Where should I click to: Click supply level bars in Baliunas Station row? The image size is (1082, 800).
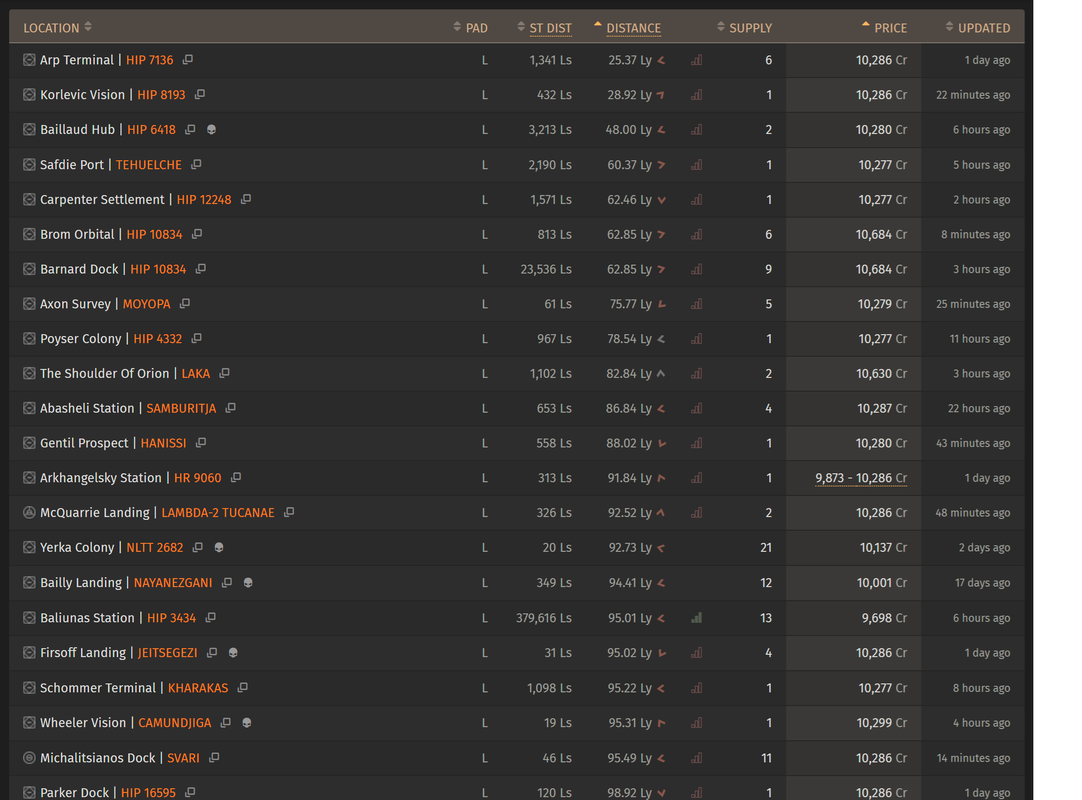coord(697,618)
